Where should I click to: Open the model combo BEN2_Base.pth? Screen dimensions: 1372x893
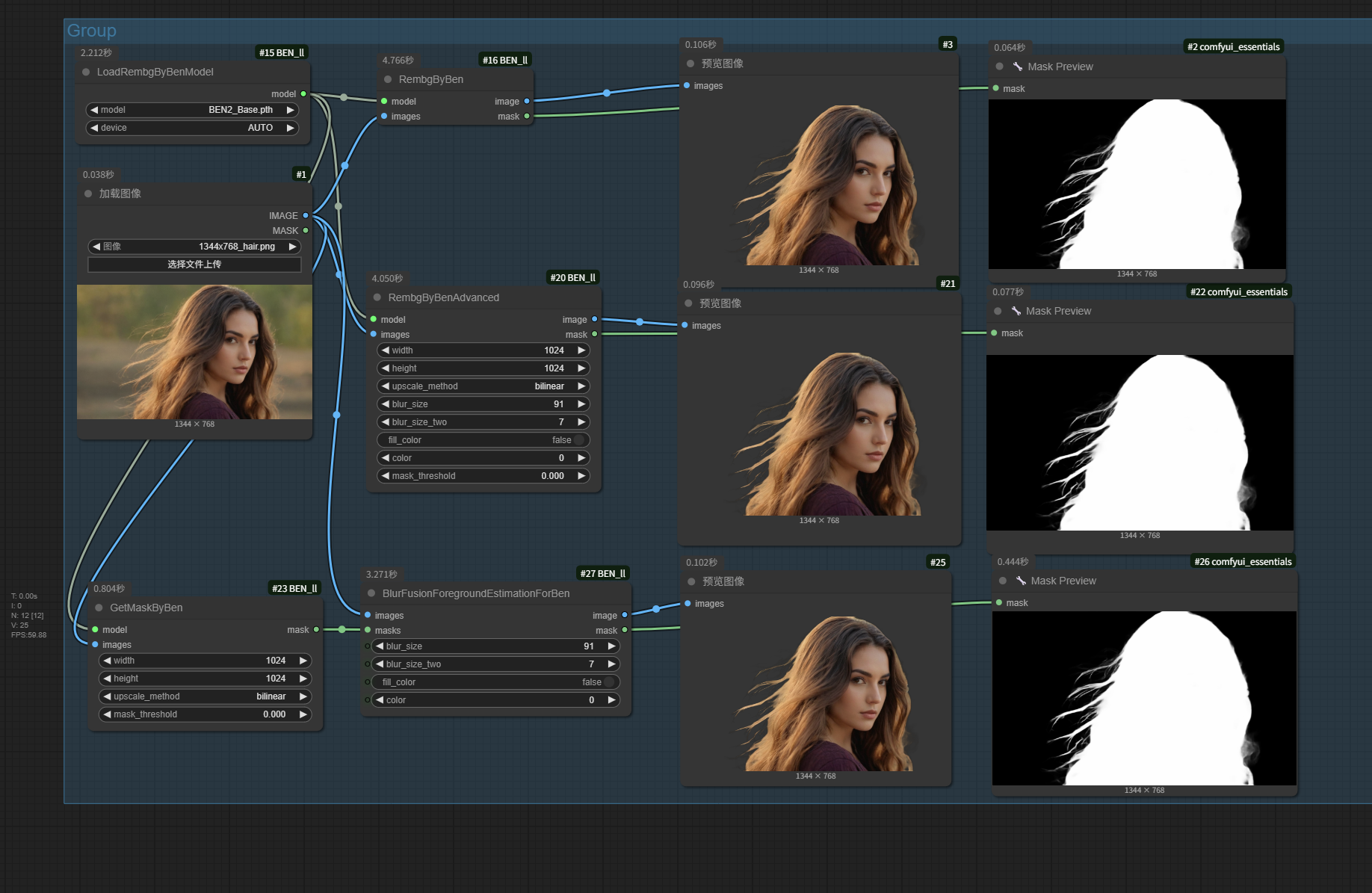tap(192, 111)
